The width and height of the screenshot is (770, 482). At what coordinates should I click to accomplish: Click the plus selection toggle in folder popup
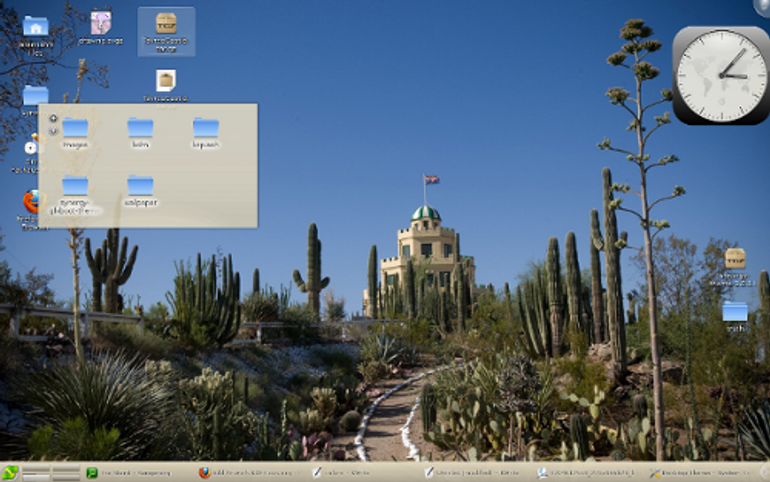point(54,118)
